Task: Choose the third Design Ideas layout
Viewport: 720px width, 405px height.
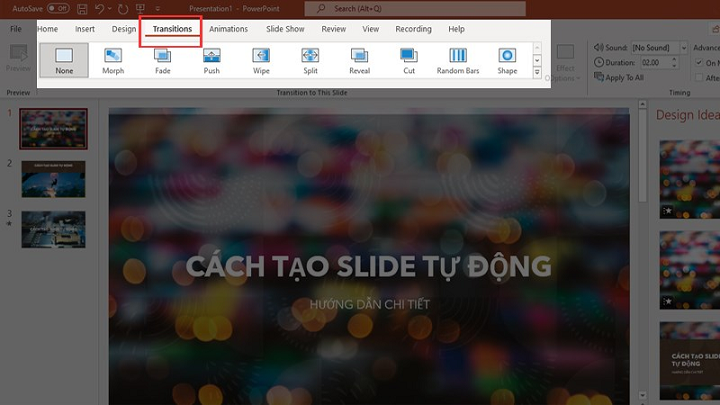Action: pos(690,360)
